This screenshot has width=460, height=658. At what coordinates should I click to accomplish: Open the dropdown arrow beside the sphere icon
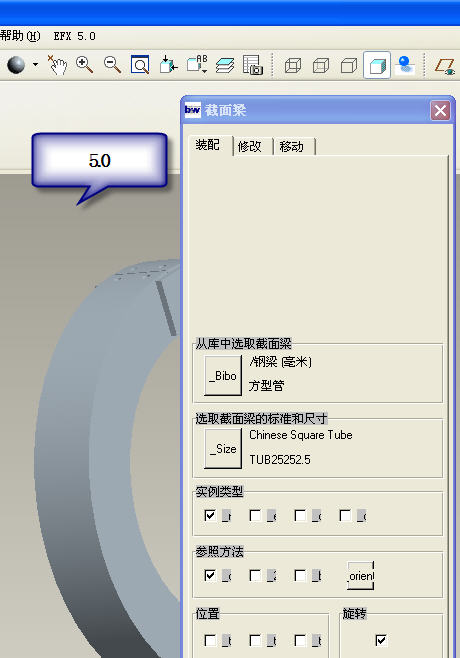point(35,65)
